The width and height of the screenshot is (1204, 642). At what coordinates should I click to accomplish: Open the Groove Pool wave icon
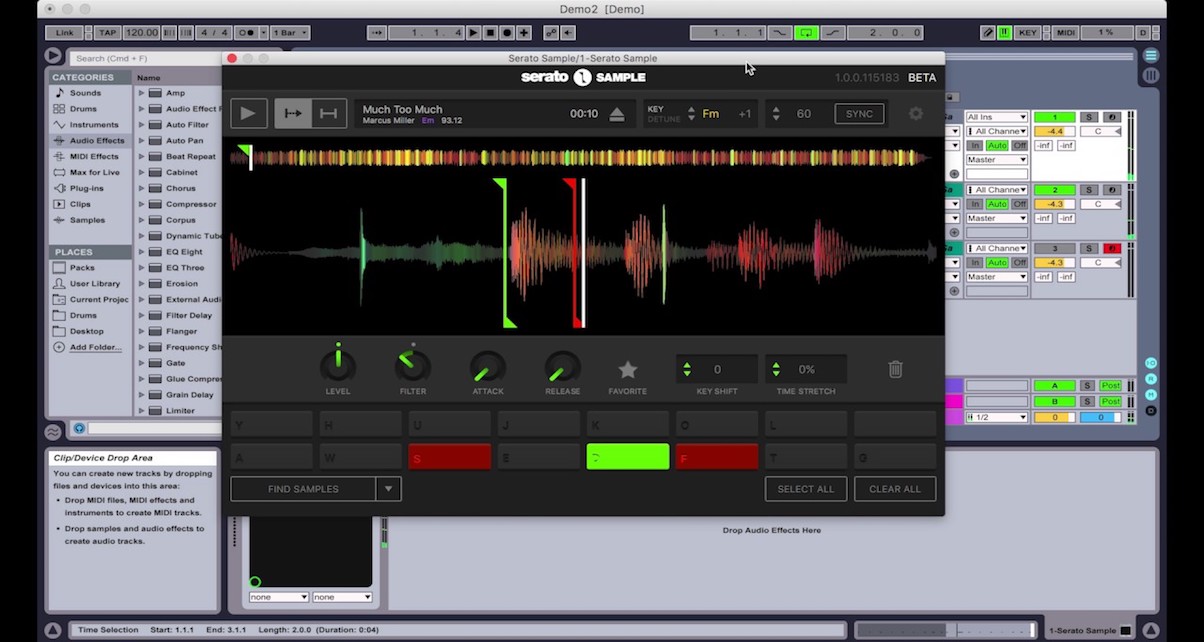(x=53, y=432)
